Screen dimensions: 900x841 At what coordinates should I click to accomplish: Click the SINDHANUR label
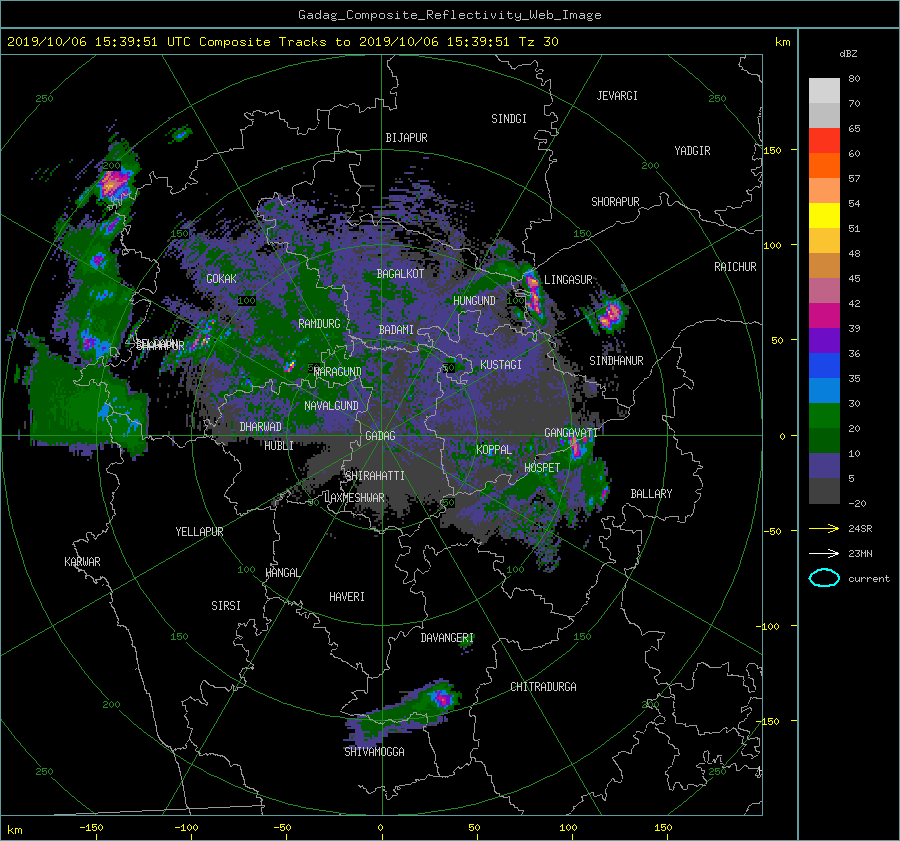(616, 361)
